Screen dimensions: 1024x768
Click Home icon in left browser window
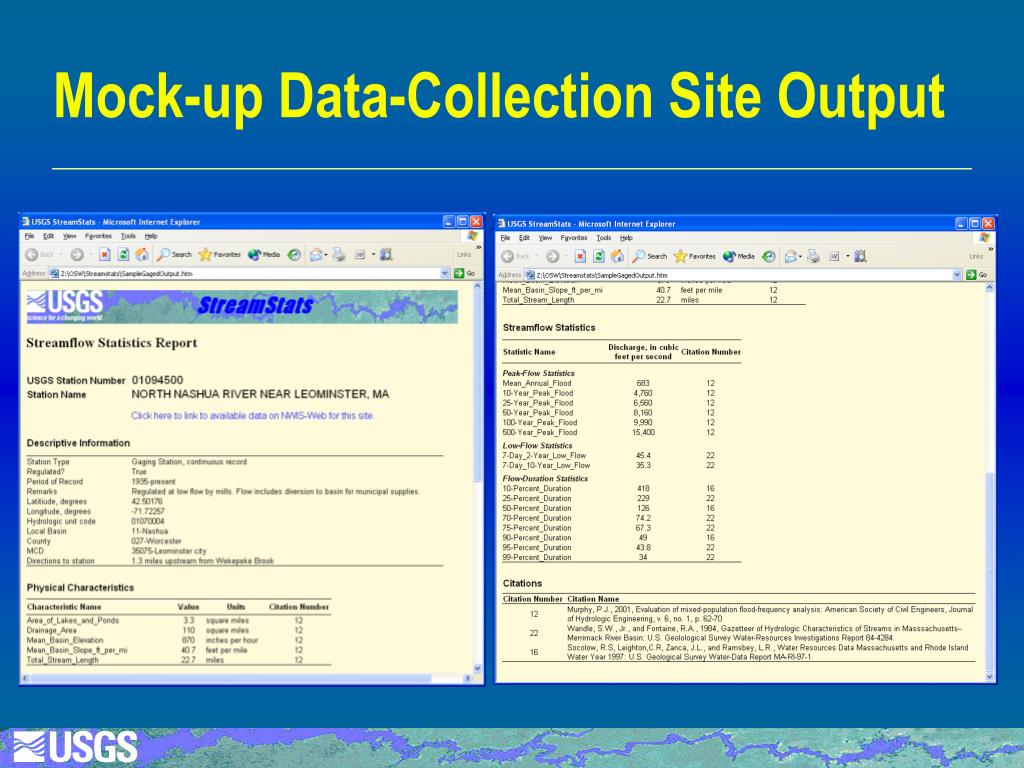(142, 255)
